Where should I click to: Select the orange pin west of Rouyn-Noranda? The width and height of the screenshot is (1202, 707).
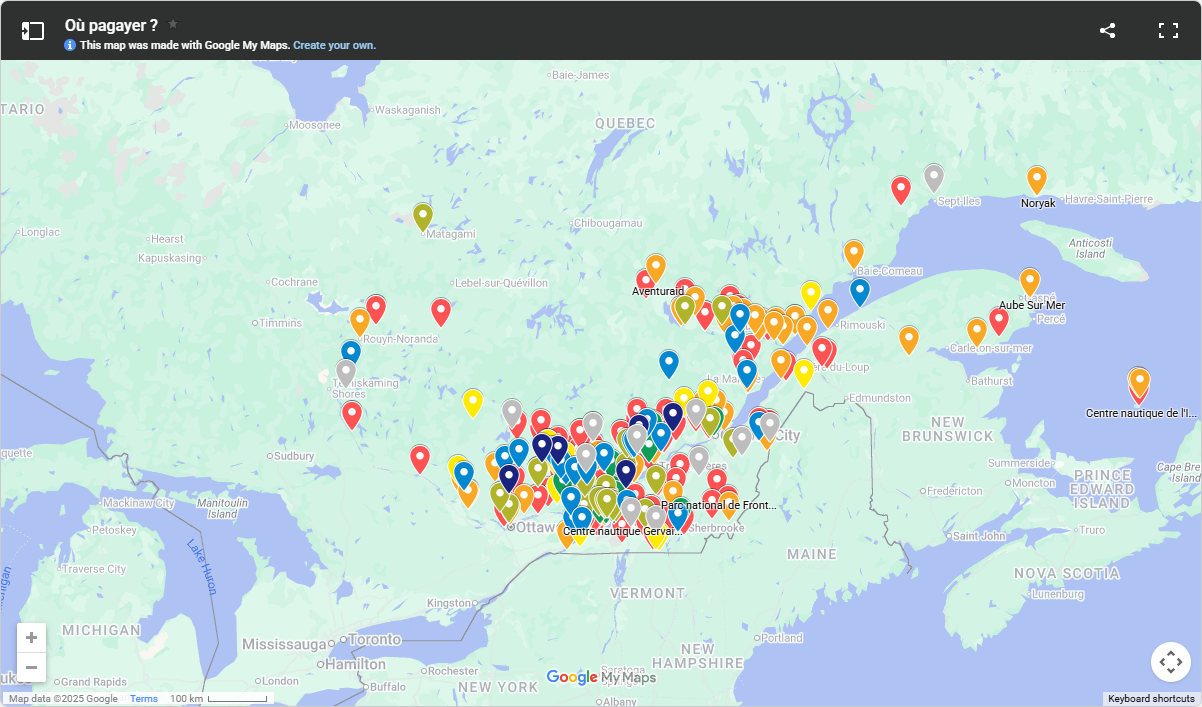(x=360, y=322)
